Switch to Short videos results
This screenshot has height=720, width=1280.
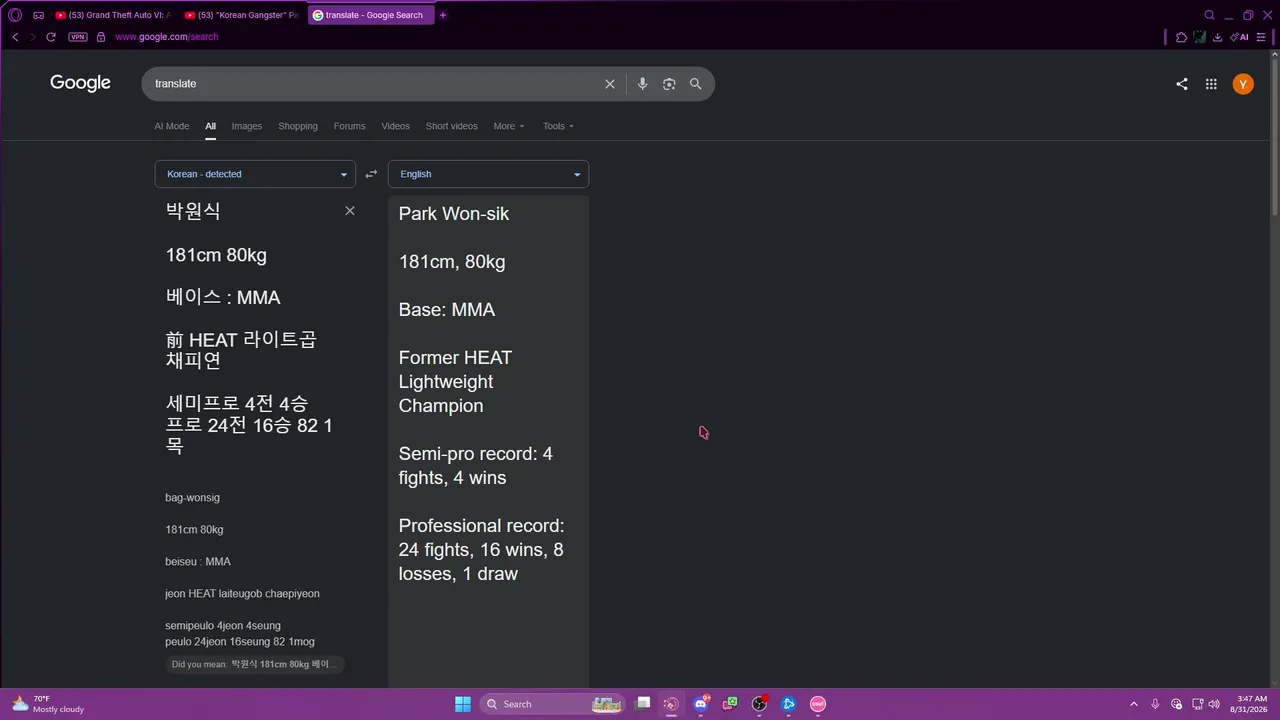coord(452,126)
